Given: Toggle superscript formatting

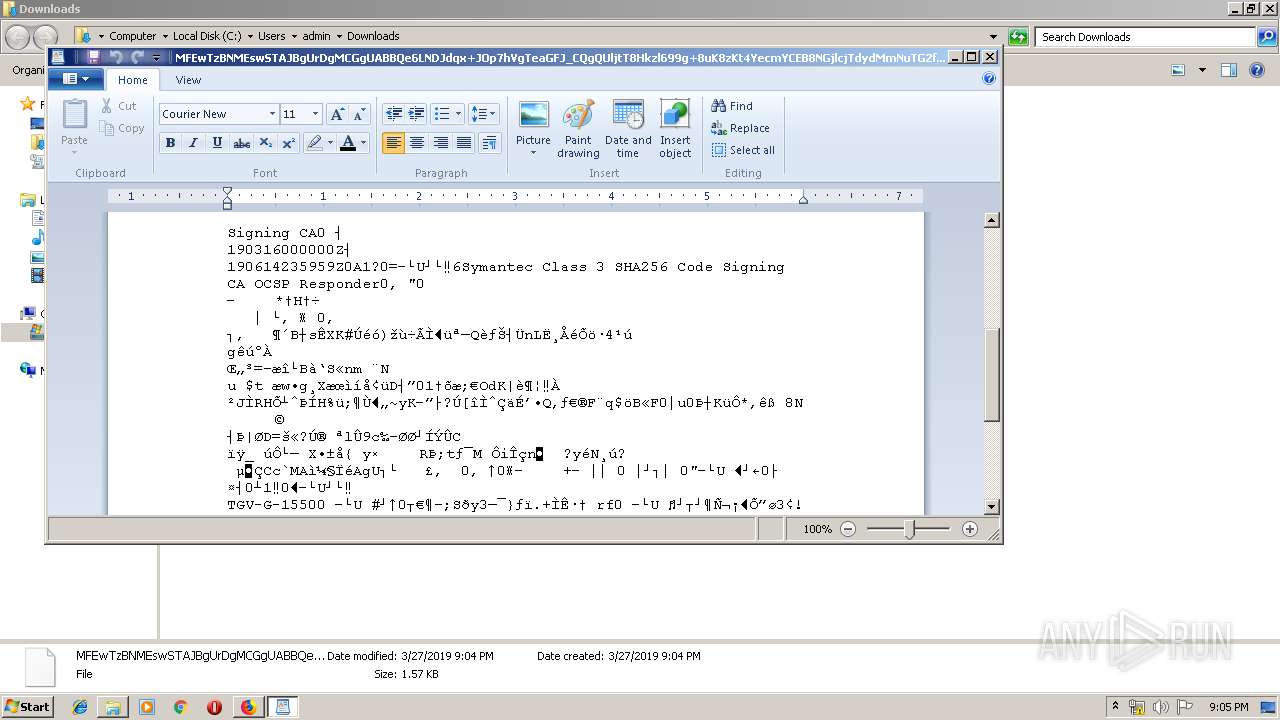Looking at the screenshot, I should (288, 143).
